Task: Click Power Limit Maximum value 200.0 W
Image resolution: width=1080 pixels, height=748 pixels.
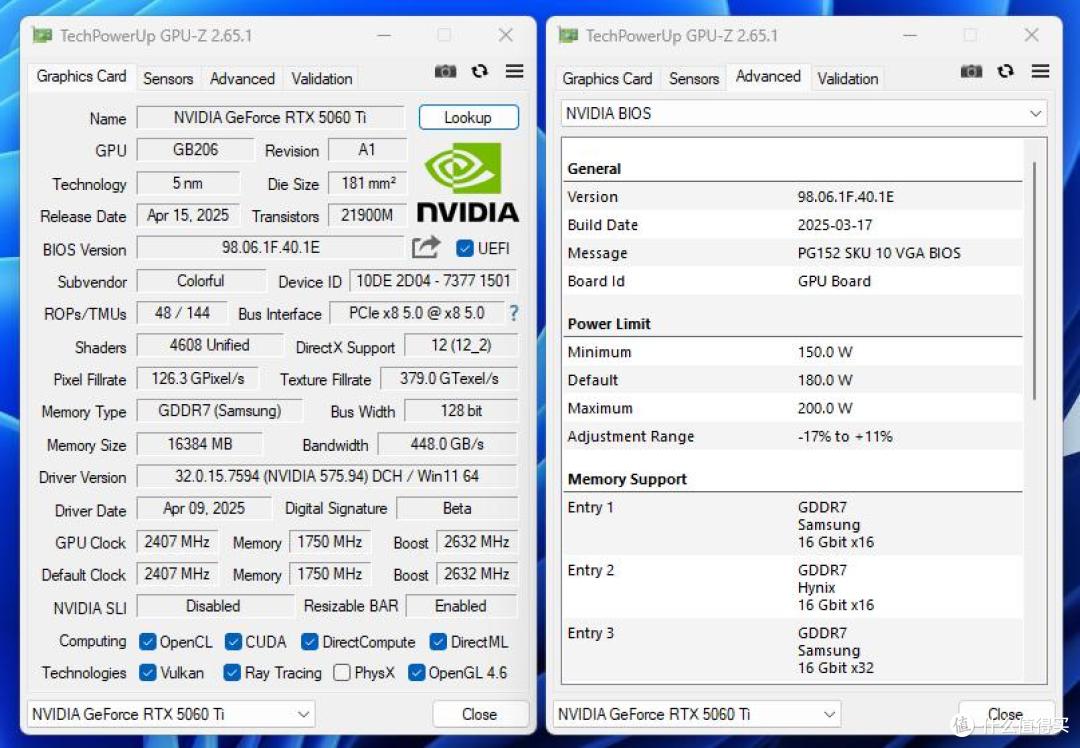Action: pos(825,408)
